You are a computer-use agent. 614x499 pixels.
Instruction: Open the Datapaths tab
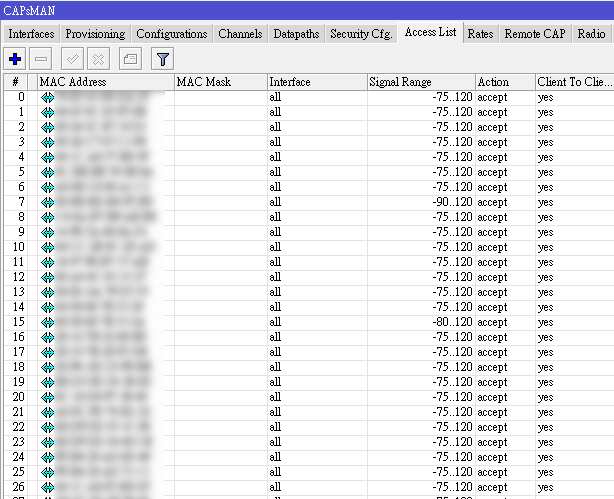pyautogui.click(x=296, y=34)
